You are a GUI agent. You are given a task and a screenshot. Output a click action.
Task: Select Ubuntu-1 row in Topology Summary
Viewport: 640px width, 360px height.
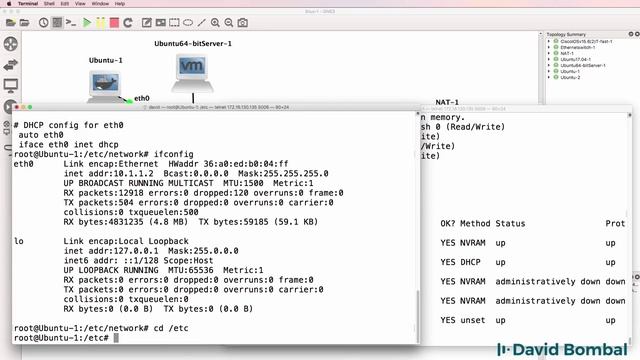pyautogui.click(x=570, y=71)
